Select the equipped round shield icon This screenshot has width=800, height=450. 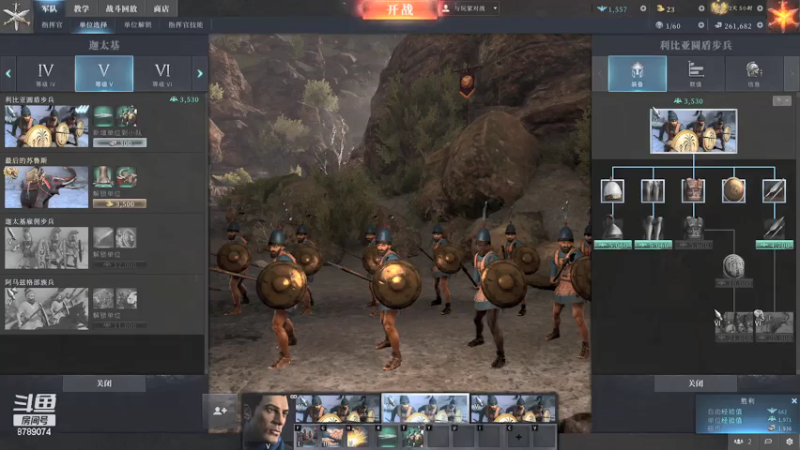(x=734, y=190)
